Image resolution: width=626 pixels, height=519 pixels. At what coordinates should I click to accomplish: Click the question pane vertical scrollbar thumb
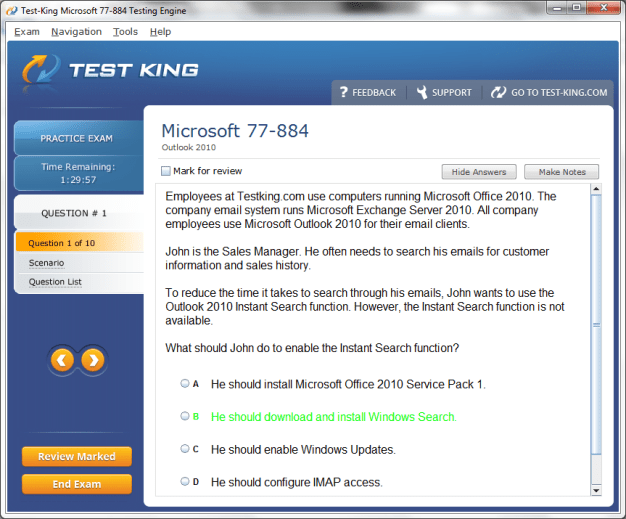596,324
